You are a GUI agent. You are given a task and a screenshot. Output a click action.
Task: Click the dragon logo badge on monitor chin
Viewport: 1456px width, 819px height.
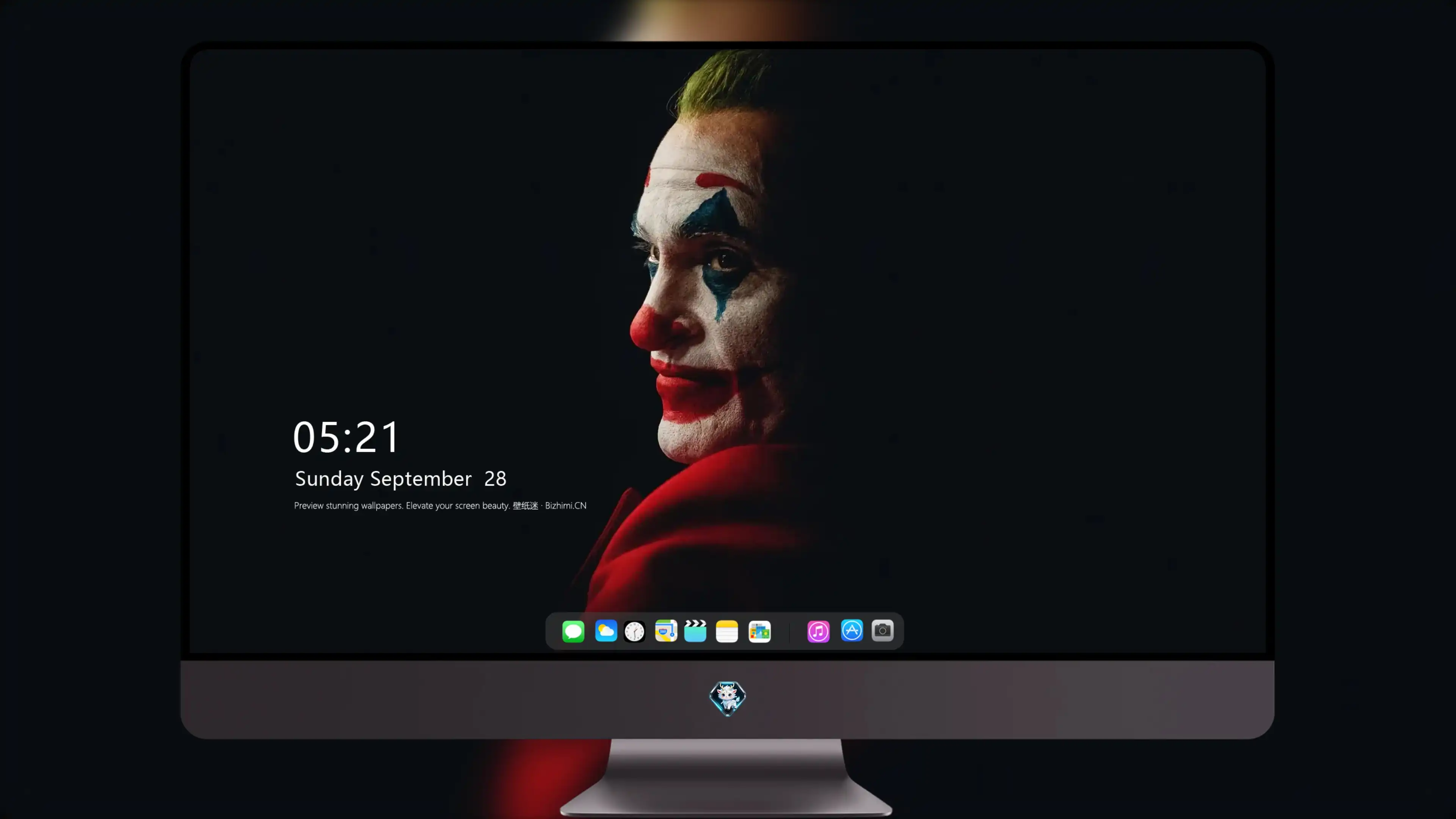coord(728,698)
